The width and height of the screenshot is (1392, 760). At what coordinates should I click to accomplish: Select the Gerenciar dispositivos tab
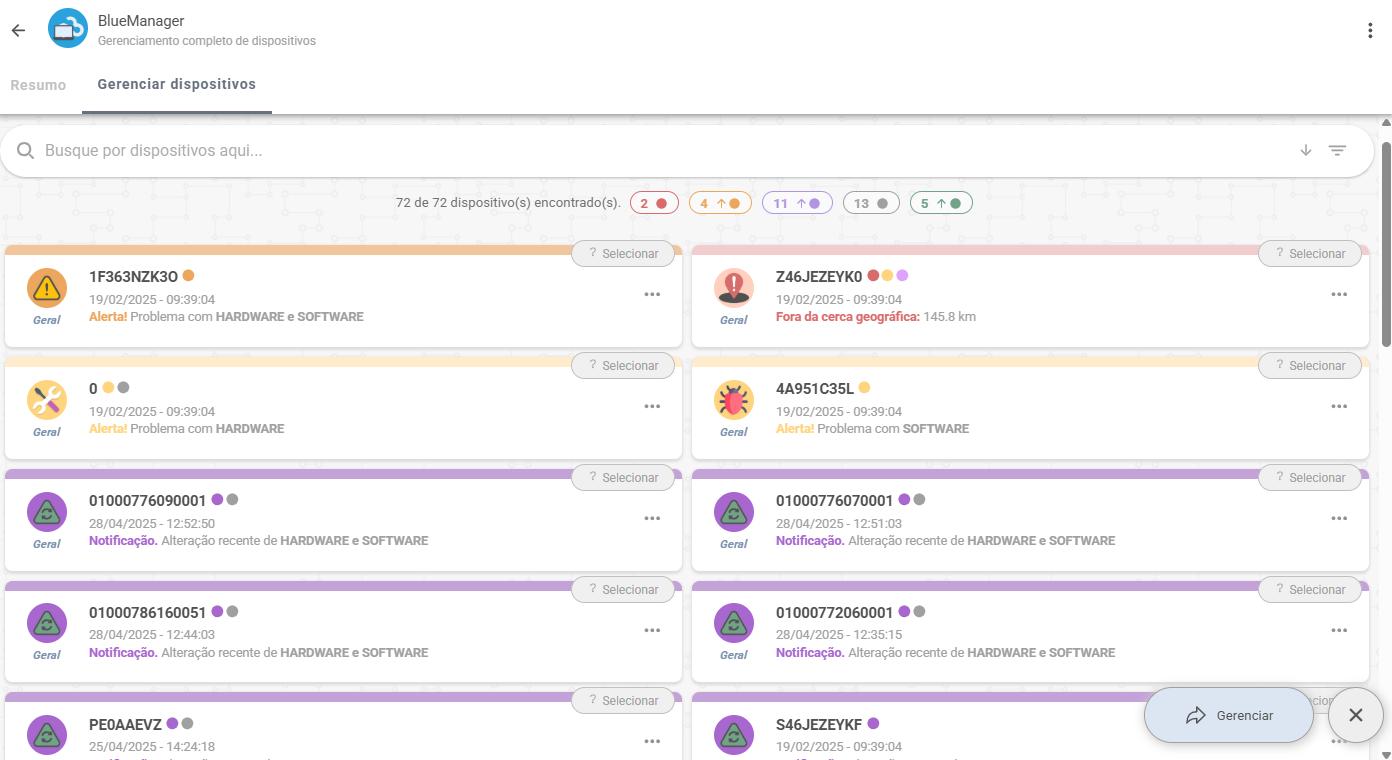(176, 85)
